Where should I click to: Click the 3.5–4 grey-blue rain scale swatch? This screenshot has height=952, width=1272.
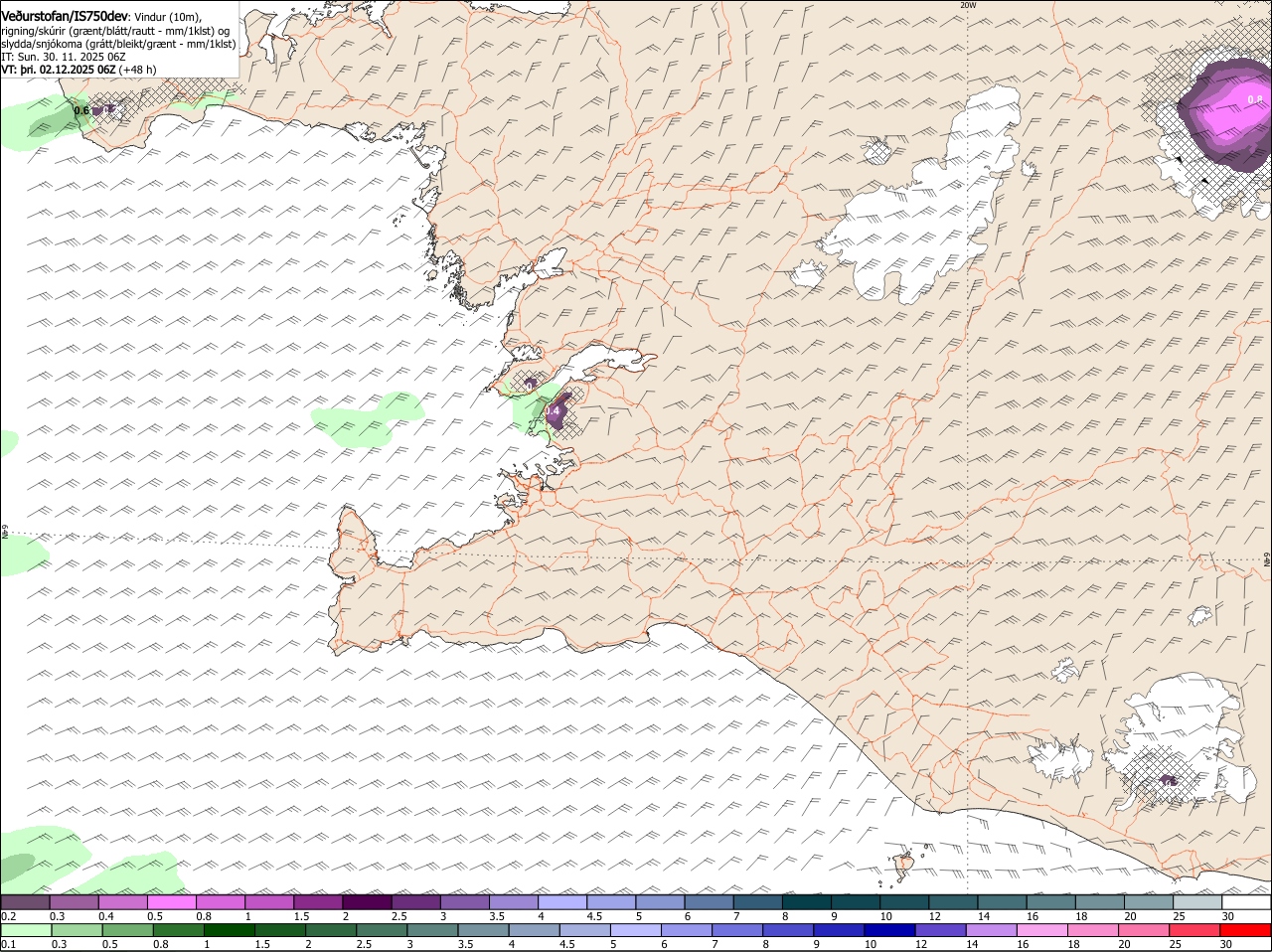pyautogui.click(x=483, y=930)
